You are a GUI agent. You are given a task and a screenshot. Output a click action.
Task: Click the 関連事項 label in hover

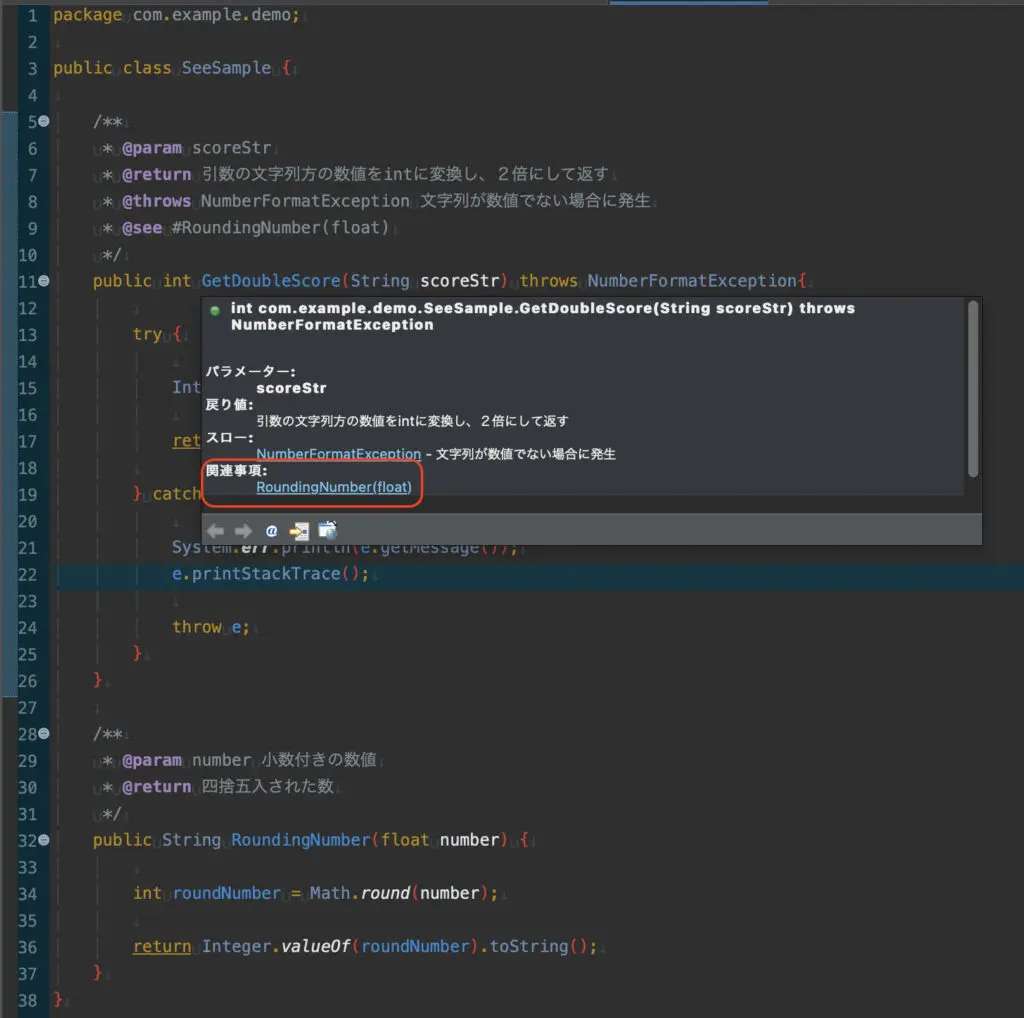point(237,470)
